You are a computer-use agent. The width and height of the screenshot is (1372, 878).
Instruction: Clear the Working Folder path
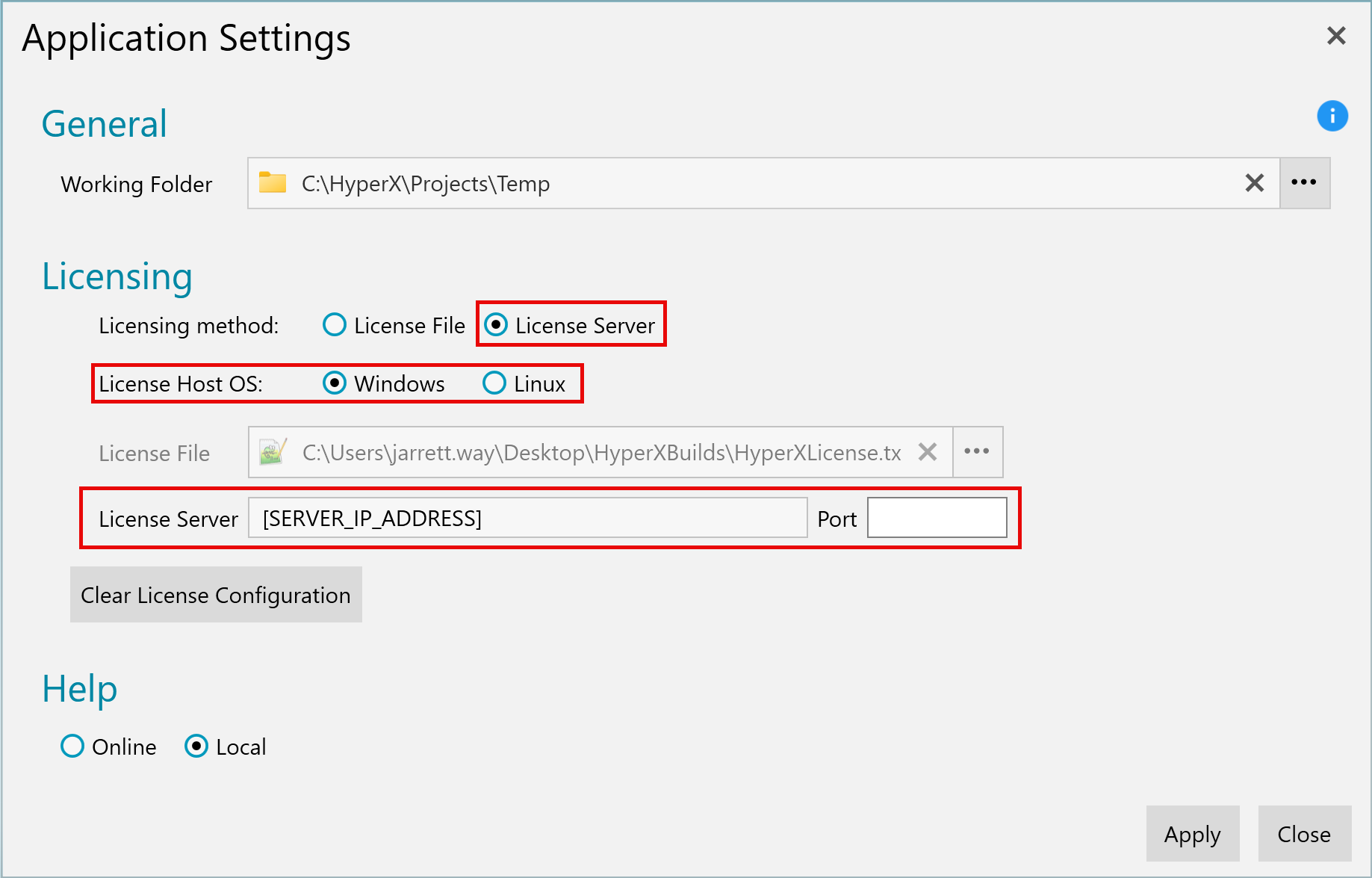click(1255, 183)
